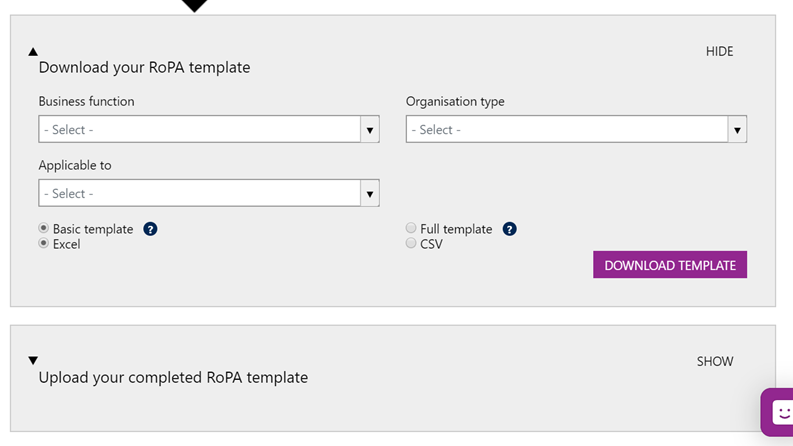The height and width of the screenshot is (446, 793).
Task: Open help icon beside Full template
Action: [x=509, y=229]
